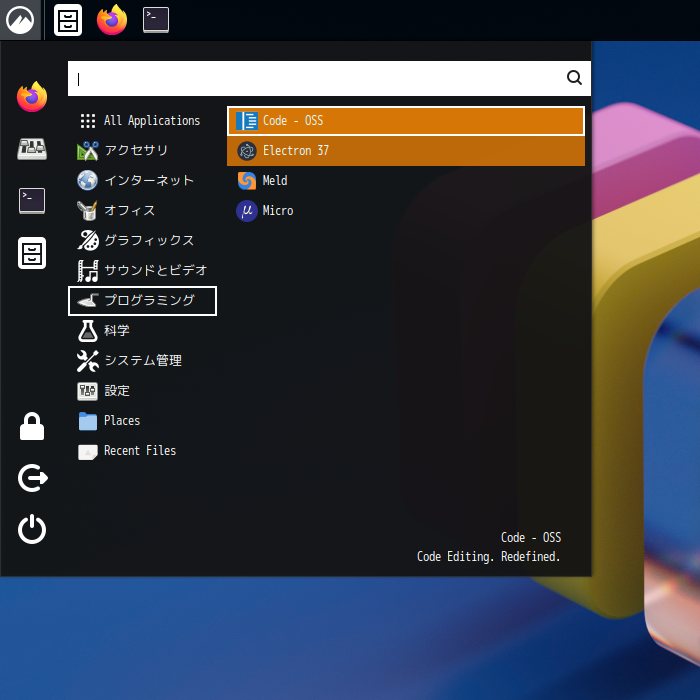The width and height of the screenshot is (700, 700).
Task: Open settings manager favorite in sidebar
Action: (32, 149)
